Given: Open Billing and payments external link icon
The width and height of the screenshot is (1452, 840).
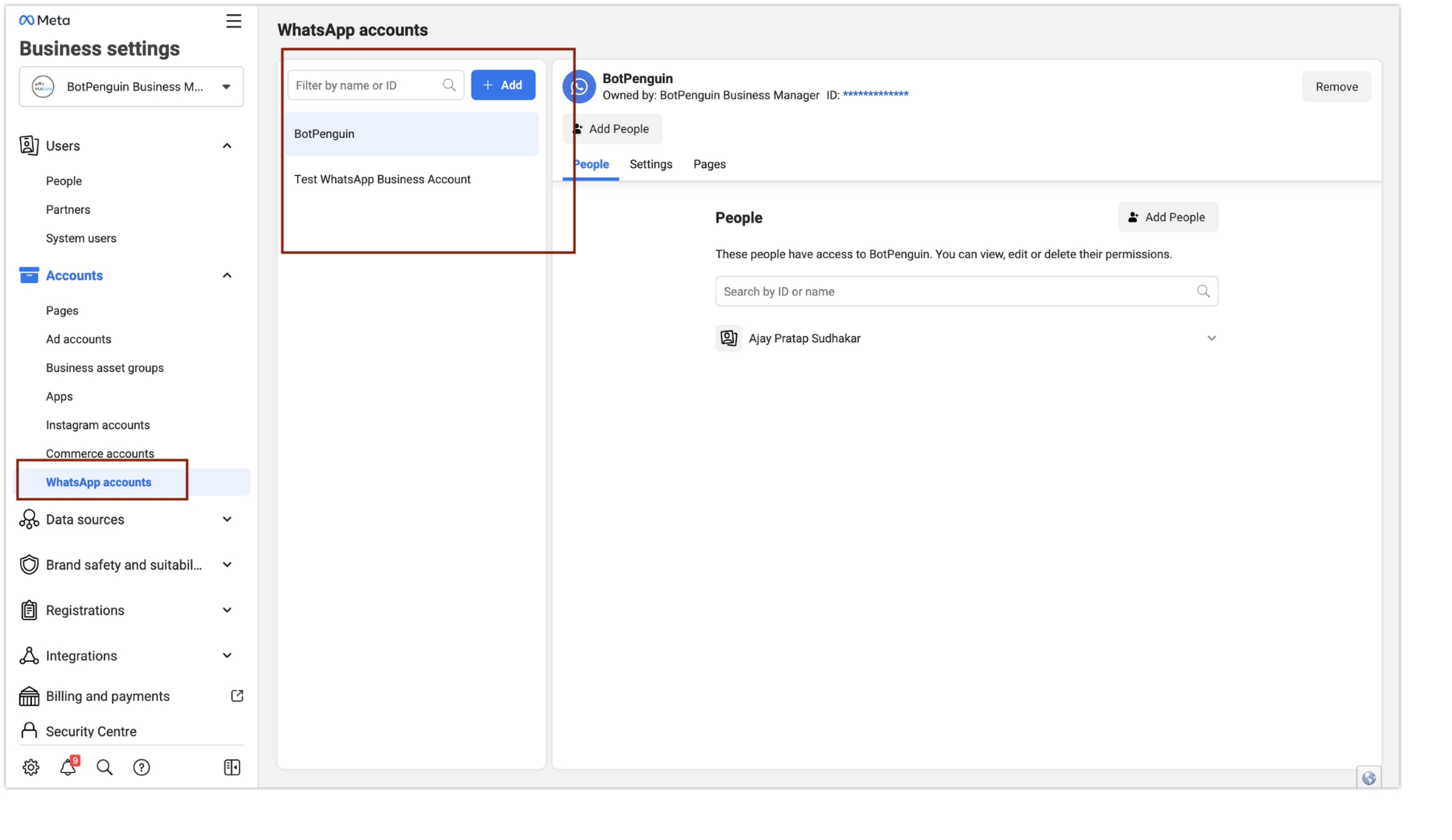Looking at the screenshot, I should point(237,696).
